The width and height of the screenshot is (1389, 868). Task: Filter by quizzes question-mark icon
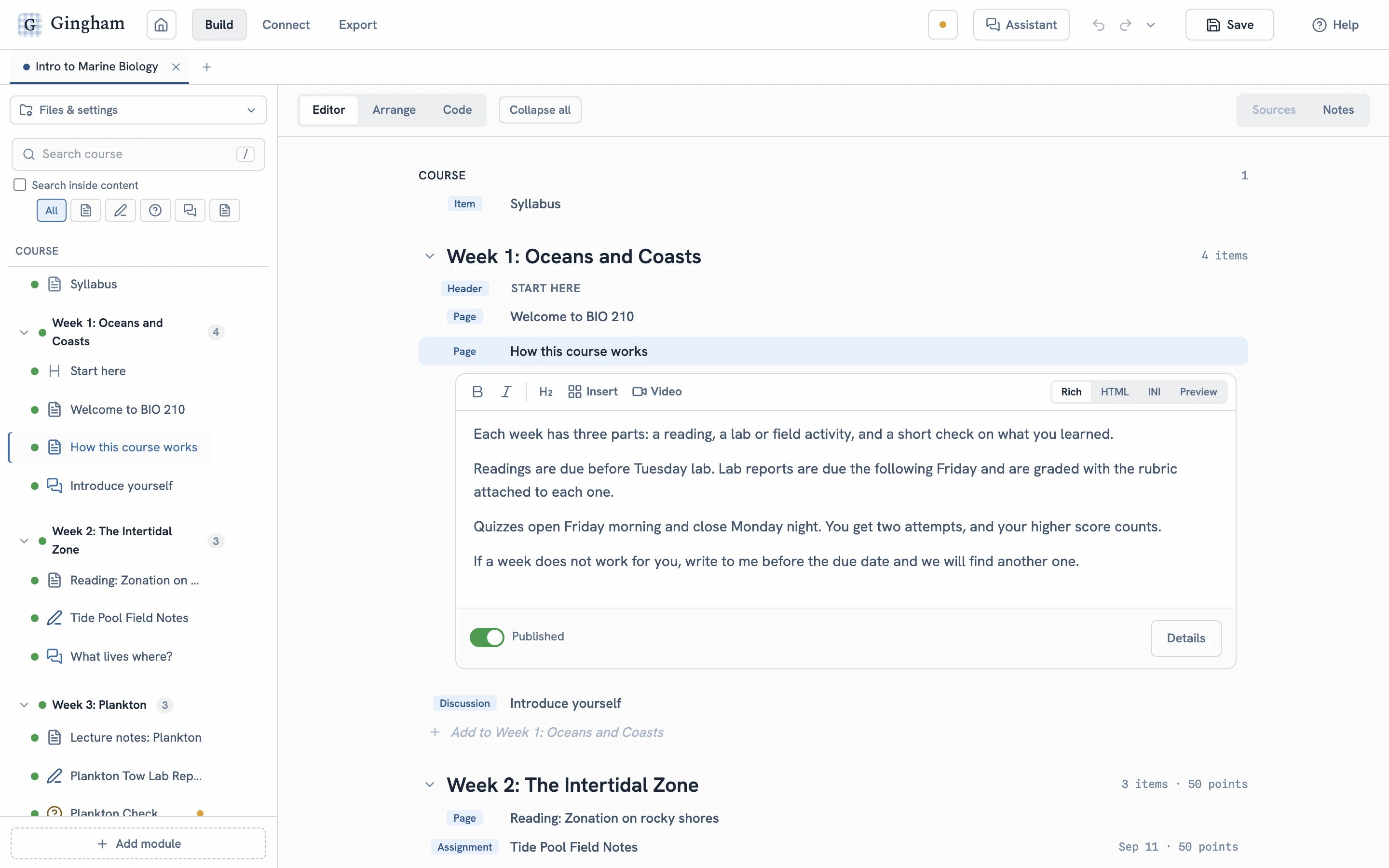155,210
